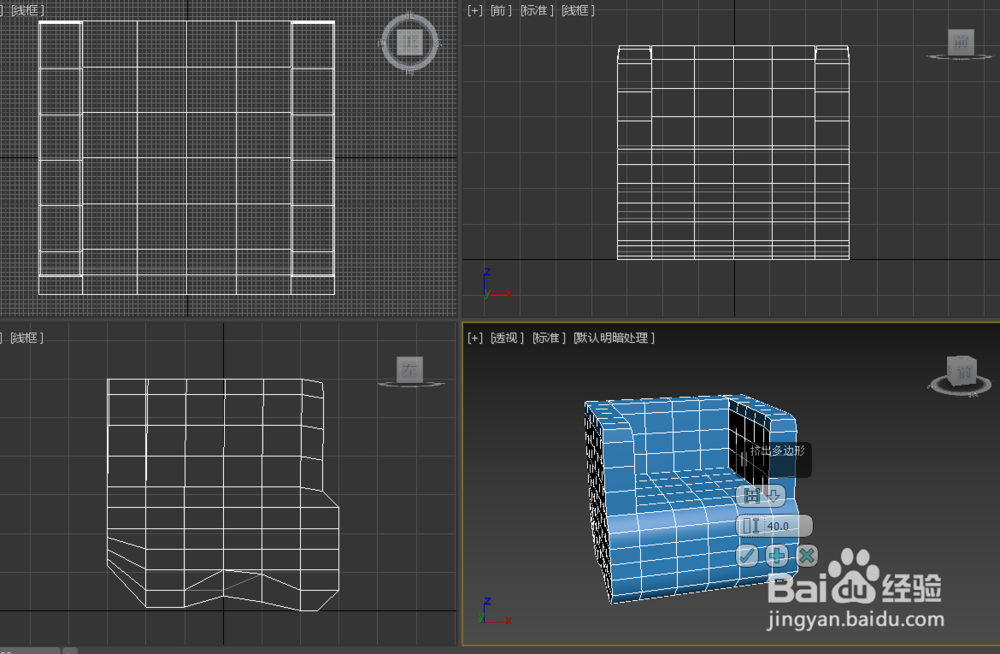Apply and continue extrusion with the plus icon

pos(775,555)
